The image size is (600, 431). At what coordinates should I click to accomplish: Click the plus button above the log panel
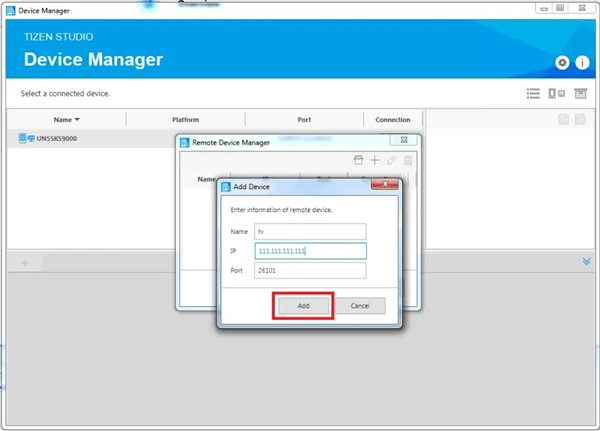click(26, 262)
